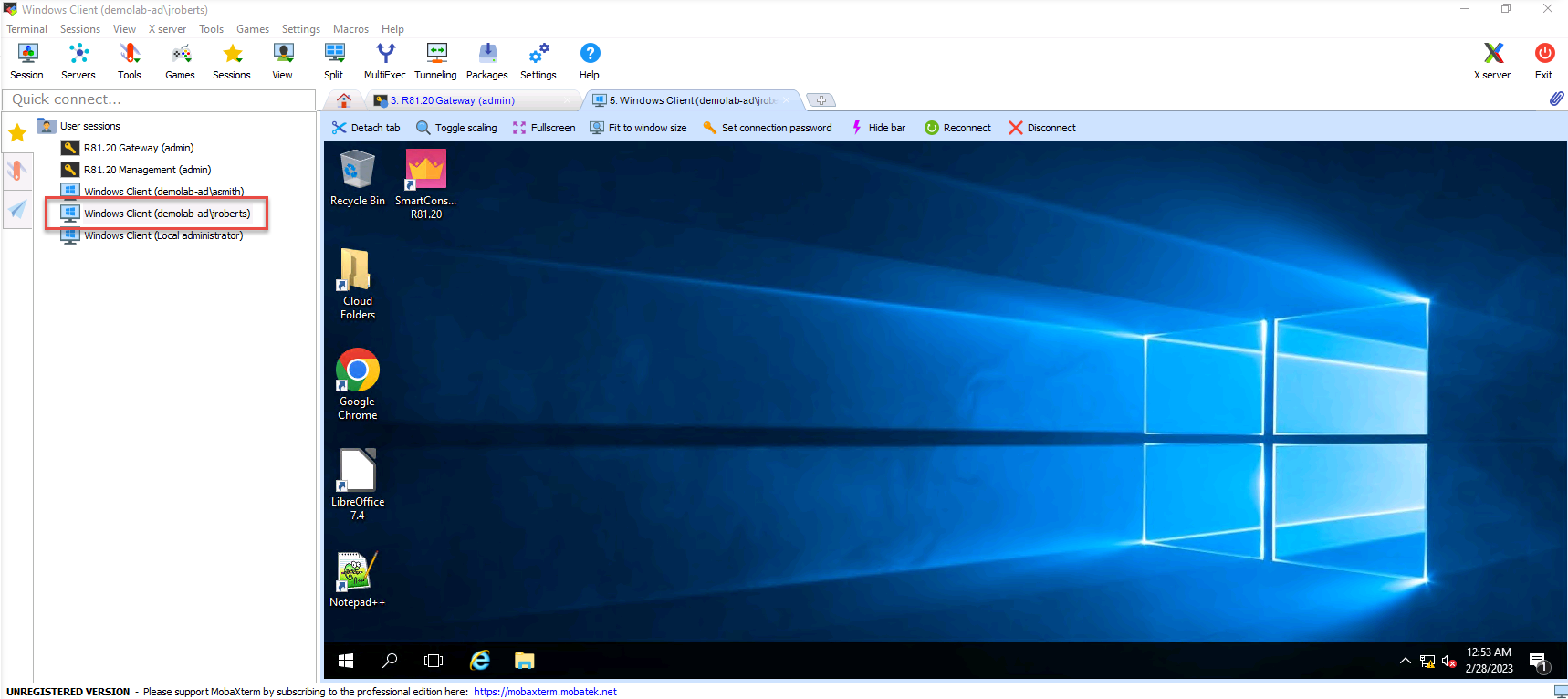Open the sidebar Sessions star tab

[x=17, y=133]
